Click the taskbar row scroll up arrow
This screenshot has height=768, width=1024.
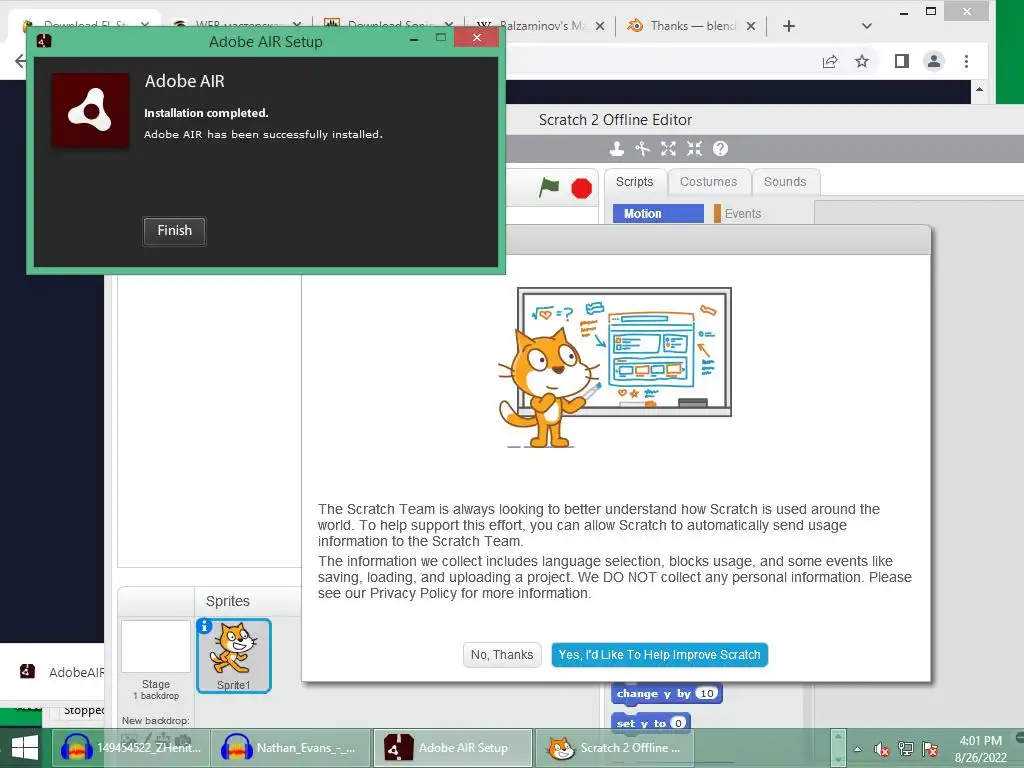click(x=838, y=739)
